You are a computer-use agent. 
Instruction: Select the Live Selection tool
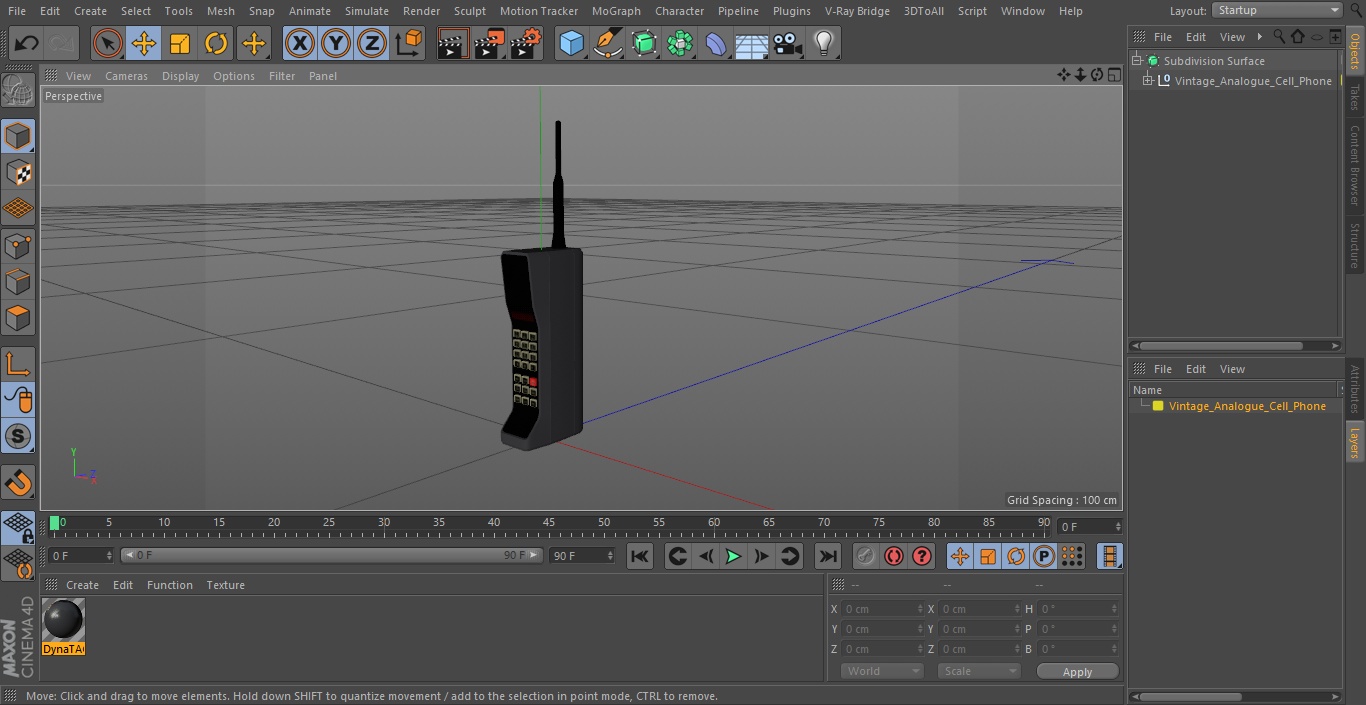(108, 43)
